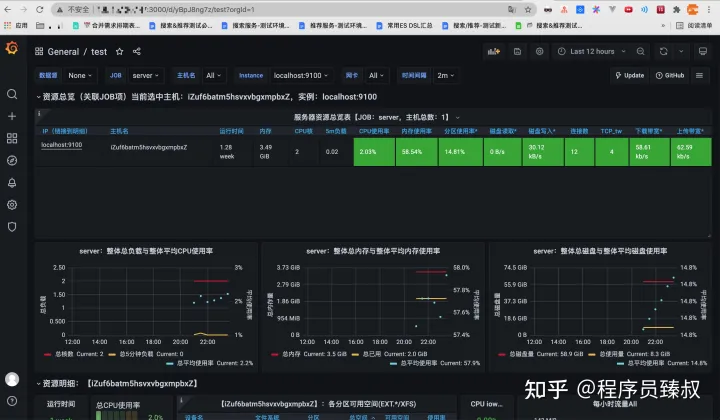Open the refresh interval dropdown arrow

(681, 51)
